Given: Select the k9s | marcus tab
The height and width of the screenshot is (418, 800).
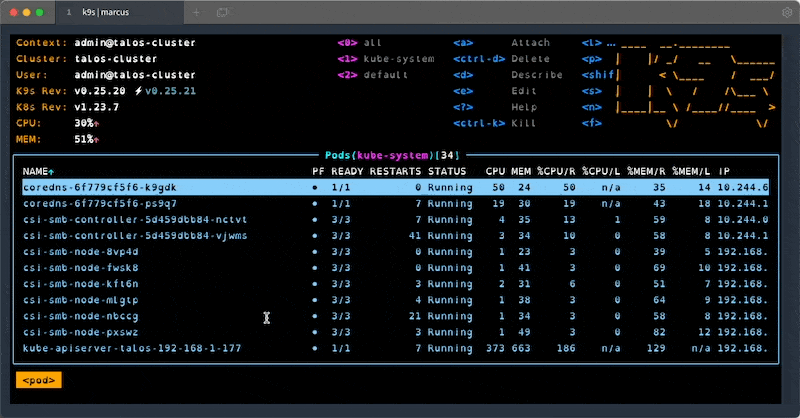Looking at the screenshot, I should point(105,12).
